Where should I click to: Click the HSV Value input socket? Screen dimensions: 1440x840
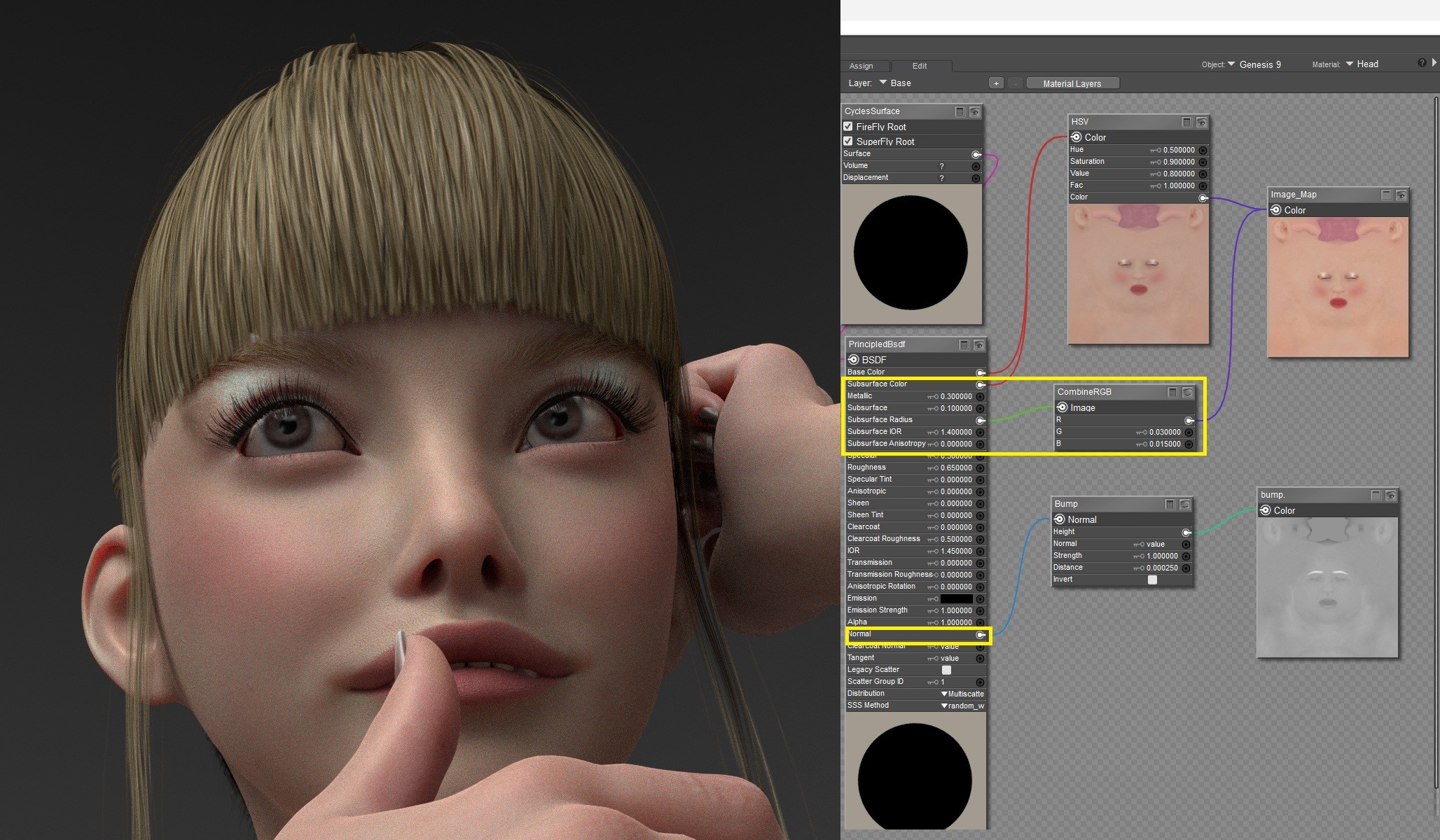coord(1203,174)
